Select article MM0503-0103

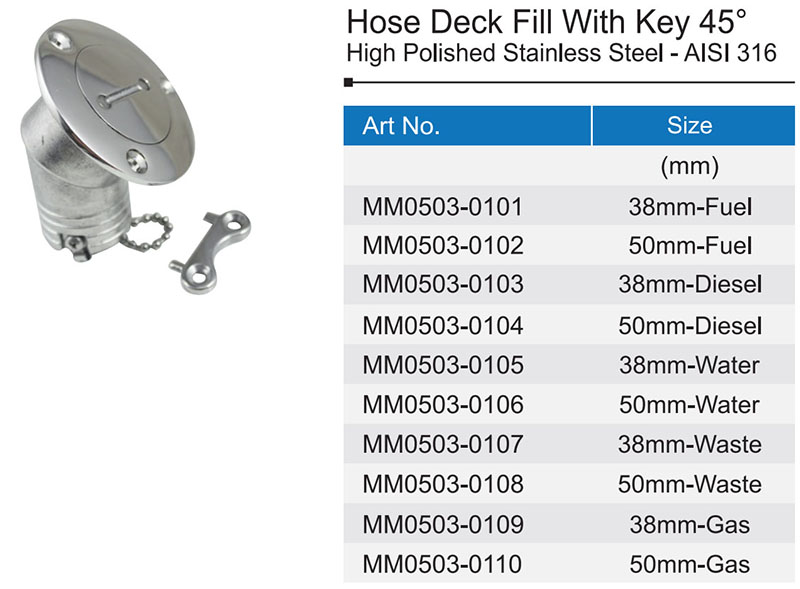[x=442, y=285]
